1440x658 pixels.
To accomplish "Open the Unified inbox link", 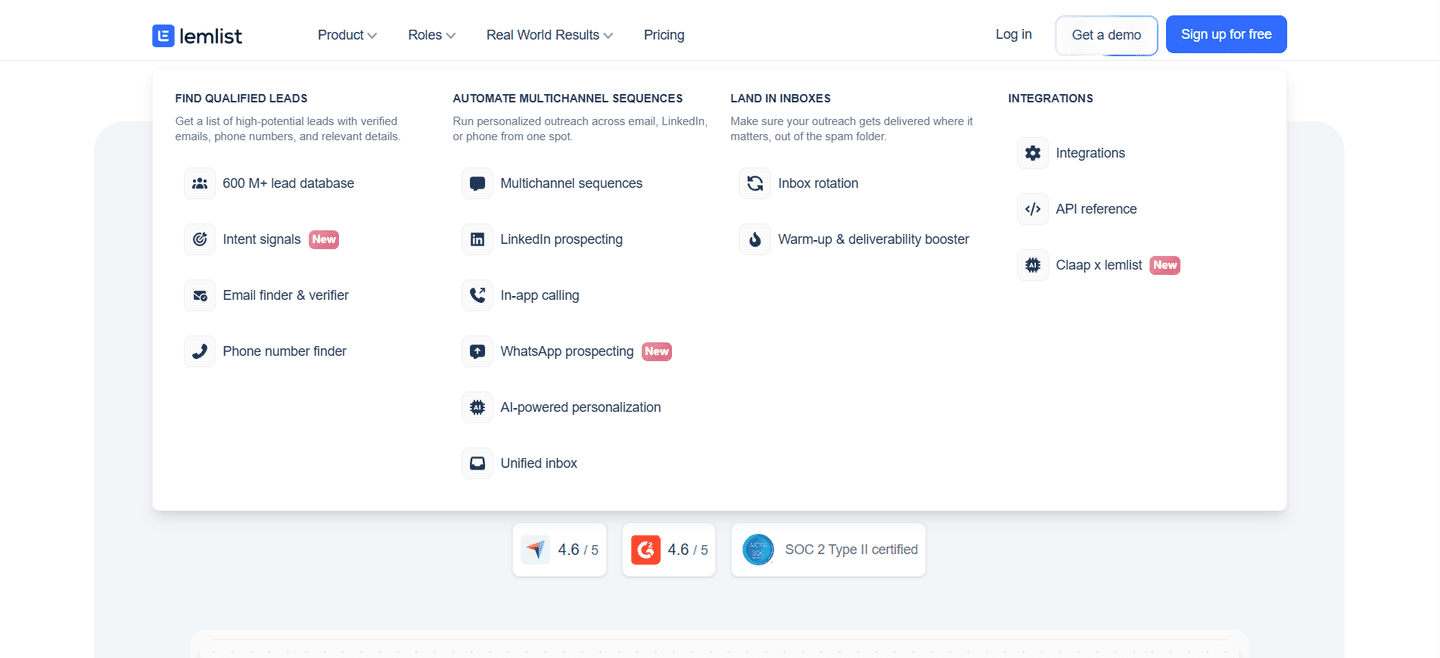I will [x=539, y=463].
